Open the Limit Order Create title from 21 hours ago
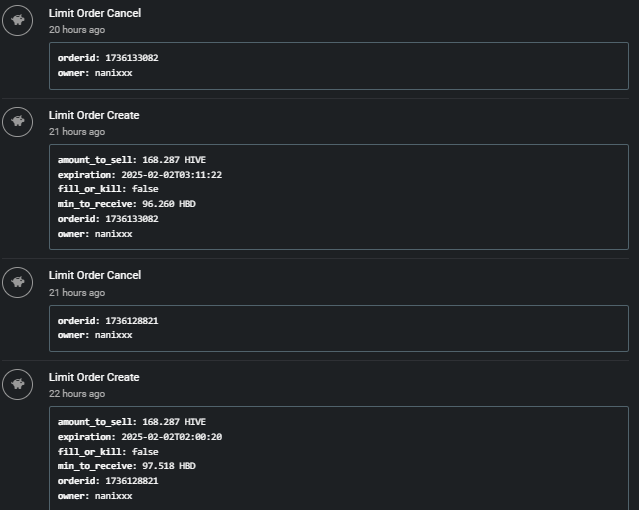 click(94, 115)
